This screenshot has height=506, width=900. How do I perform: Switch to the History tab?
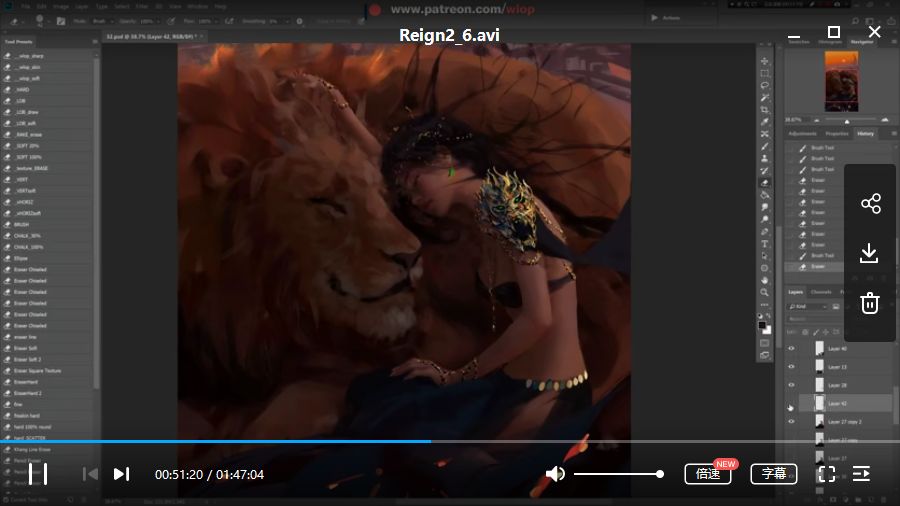[x=865, y=133]
